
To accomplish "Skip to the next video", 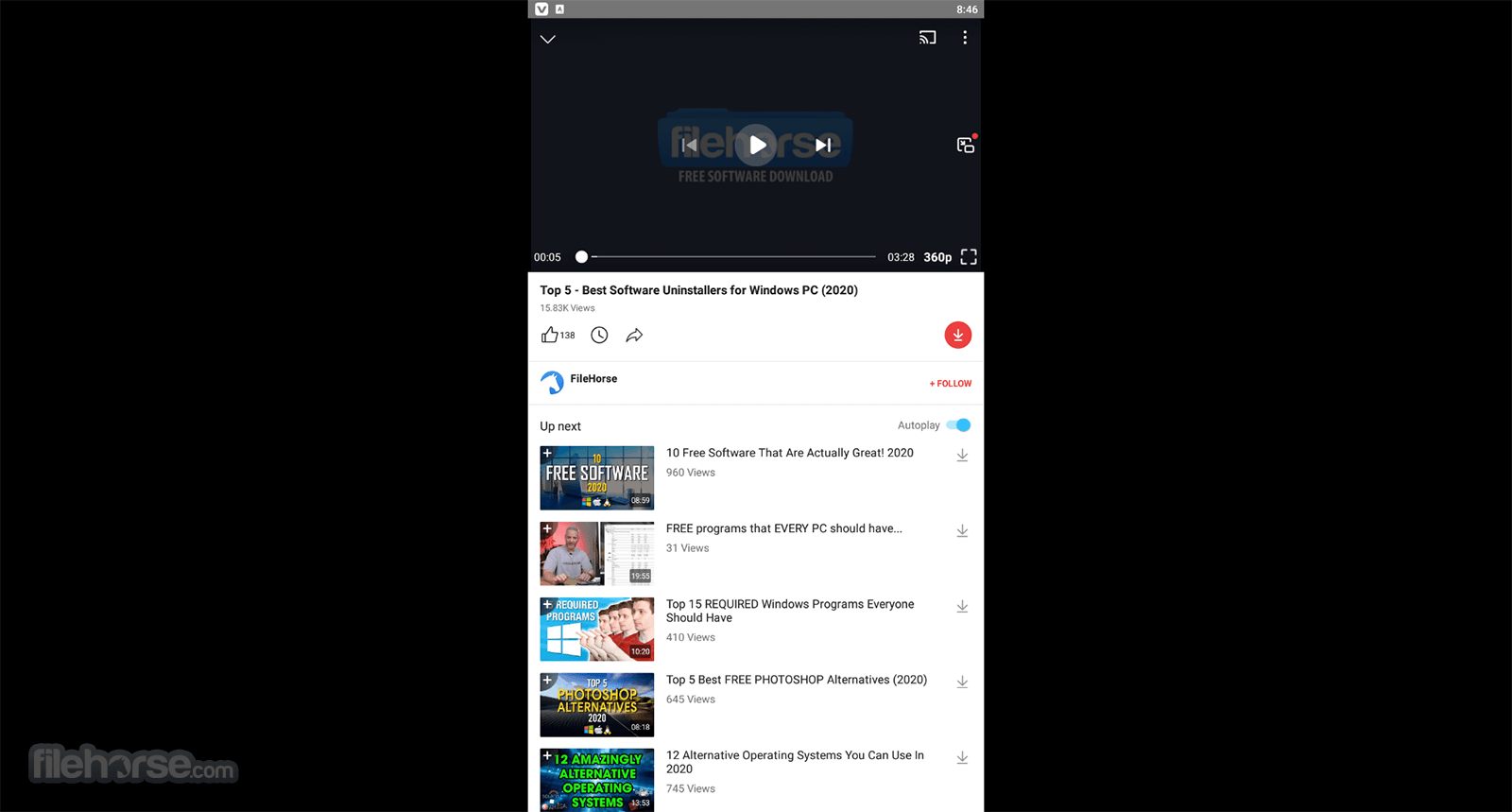I will [823, 145].
